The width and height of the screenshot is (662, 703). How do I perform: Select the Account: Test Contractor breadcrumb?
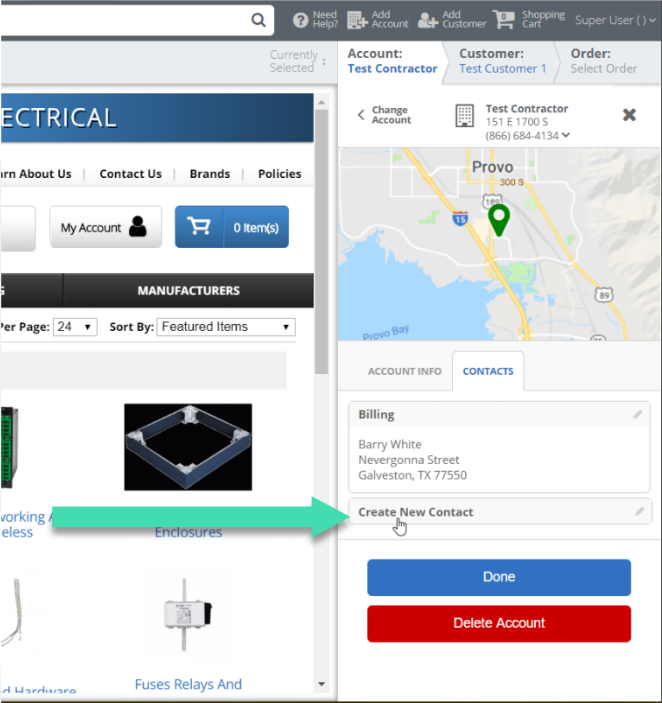(x=392, y=61)
